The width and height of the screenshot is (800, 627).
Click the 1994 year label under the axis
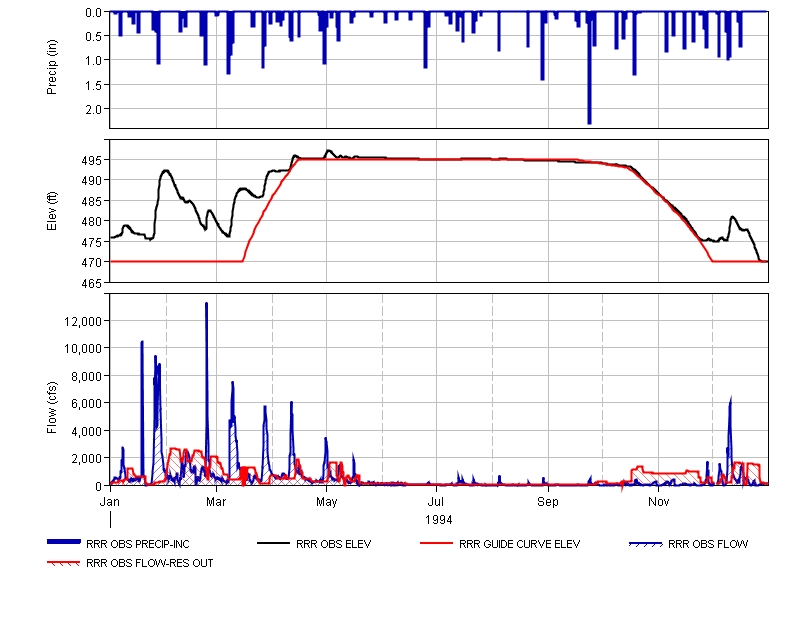(x=438, y=520)
